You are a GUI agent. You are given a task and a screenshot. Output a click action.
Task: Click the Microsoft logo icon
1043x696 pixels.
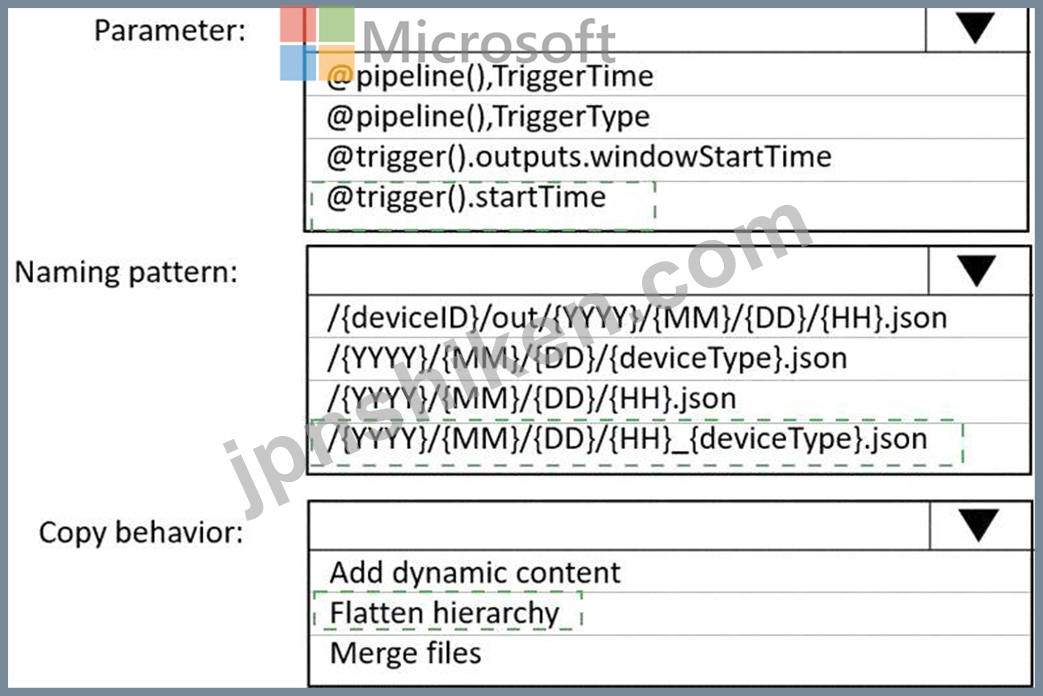[317, 43]
